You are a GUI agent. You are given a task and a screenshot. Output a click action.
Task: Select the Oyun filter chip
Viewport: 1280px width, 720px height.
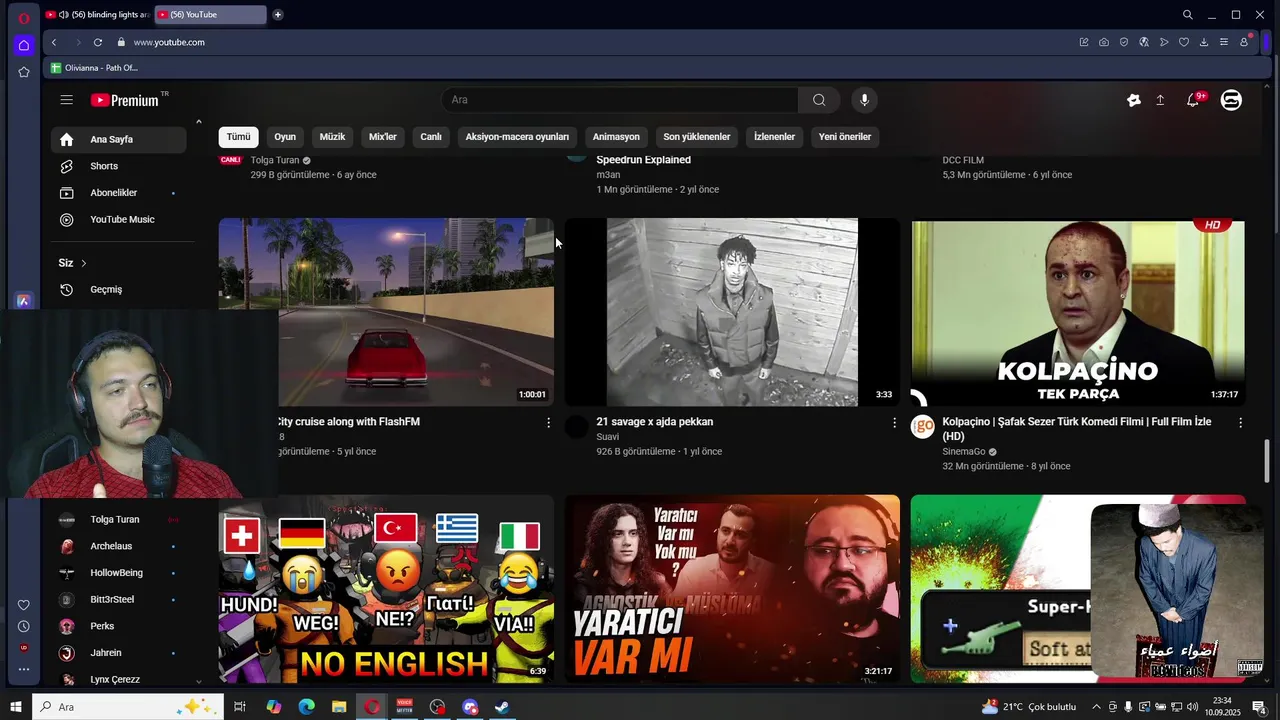coord(285,137)
